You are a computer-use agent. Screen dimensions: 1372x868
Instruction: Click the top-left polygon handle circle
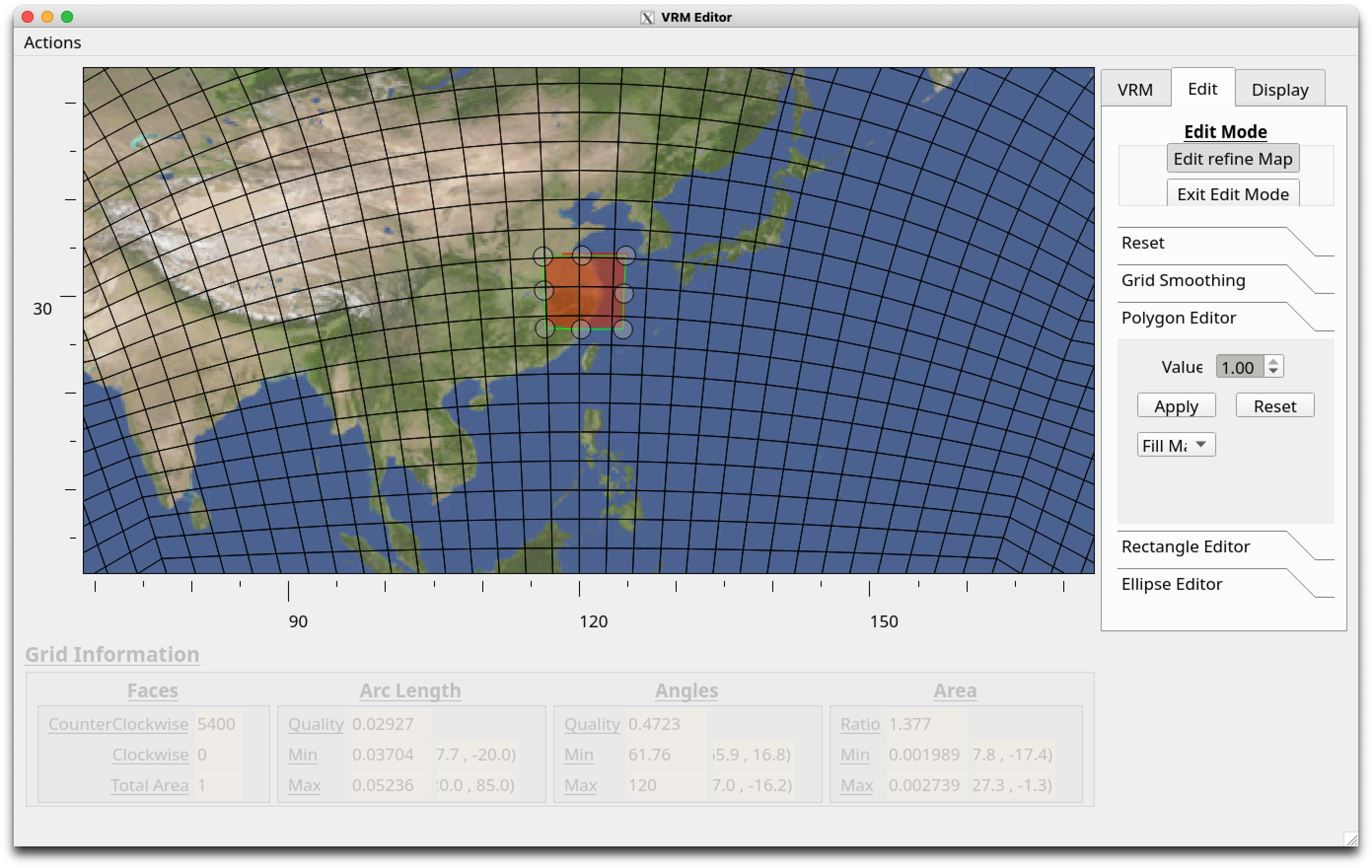(x=543, y=256)
